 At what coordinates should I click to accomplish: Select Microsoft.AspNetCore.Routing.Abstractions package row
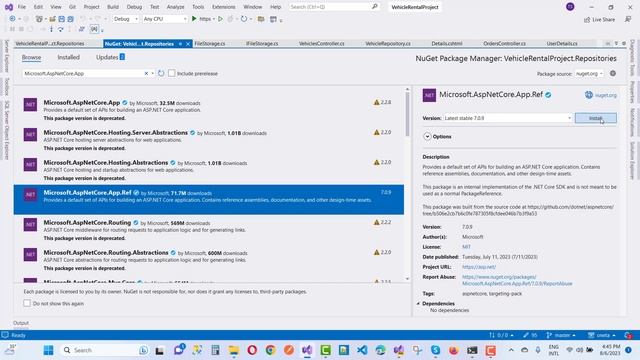tap(209, 260)
